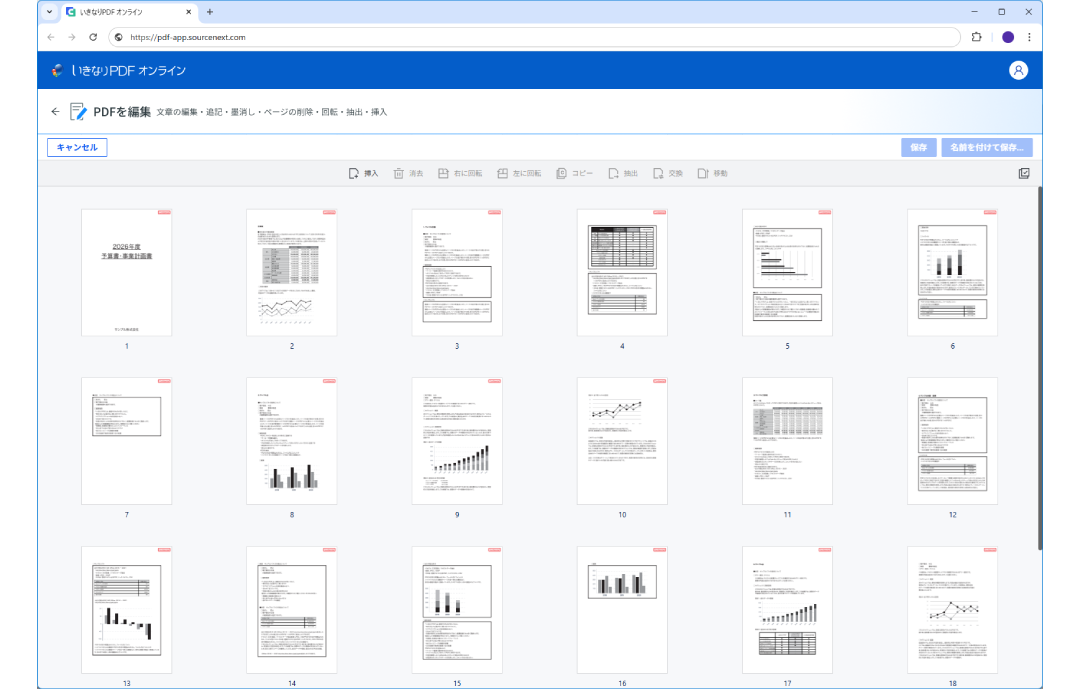The height and width of the screenshot is (689, 1080).
Task: Select page 11 thumbnail
Action: [x=787, y=441]
